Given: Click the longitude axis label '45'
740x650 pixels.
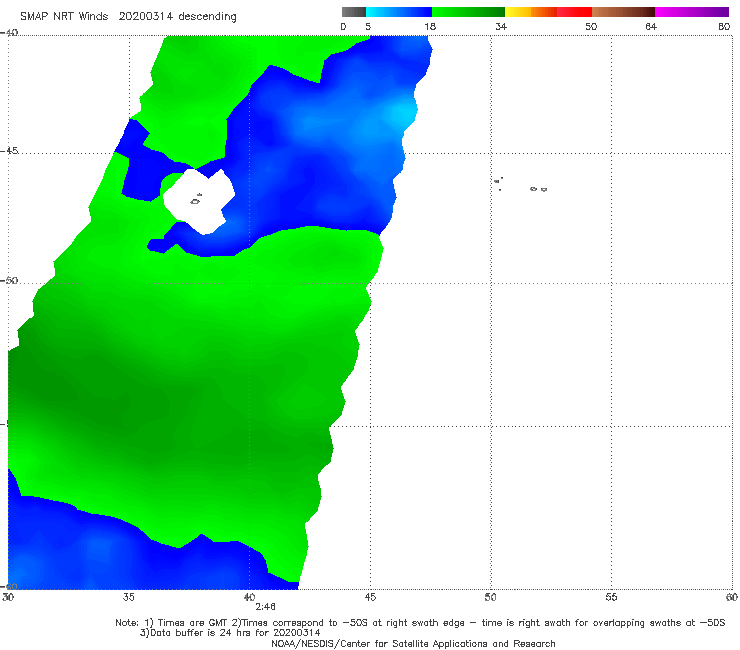Looking at the screenshot, I should tap(370, 597).
